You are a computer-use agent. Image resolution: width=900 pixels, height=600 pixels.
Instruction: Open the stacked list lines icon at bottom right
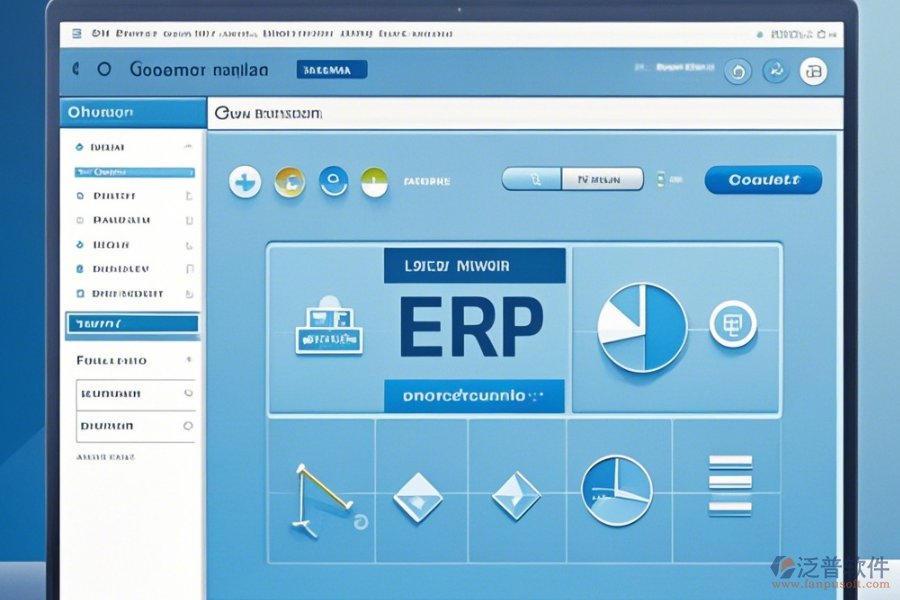click(730, 485)
